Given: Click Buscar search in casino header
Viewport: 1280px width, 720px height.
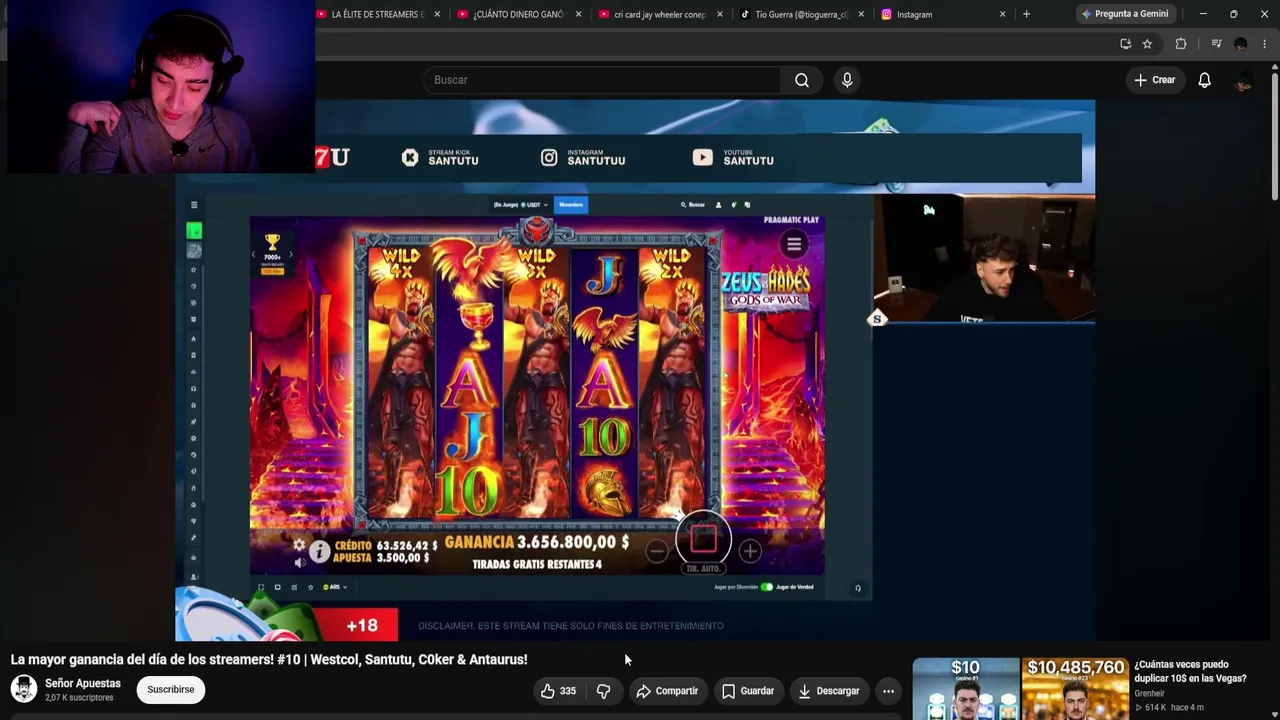Looking at the screenshot, I should pyautogui.click(x=693, y=205).
